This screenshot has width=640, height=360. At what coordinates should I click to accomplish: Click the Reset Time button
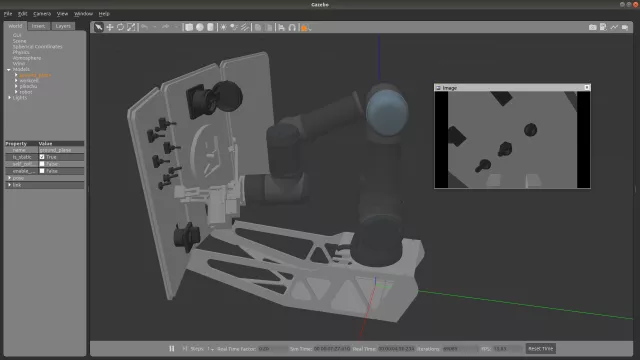[540, 349]
